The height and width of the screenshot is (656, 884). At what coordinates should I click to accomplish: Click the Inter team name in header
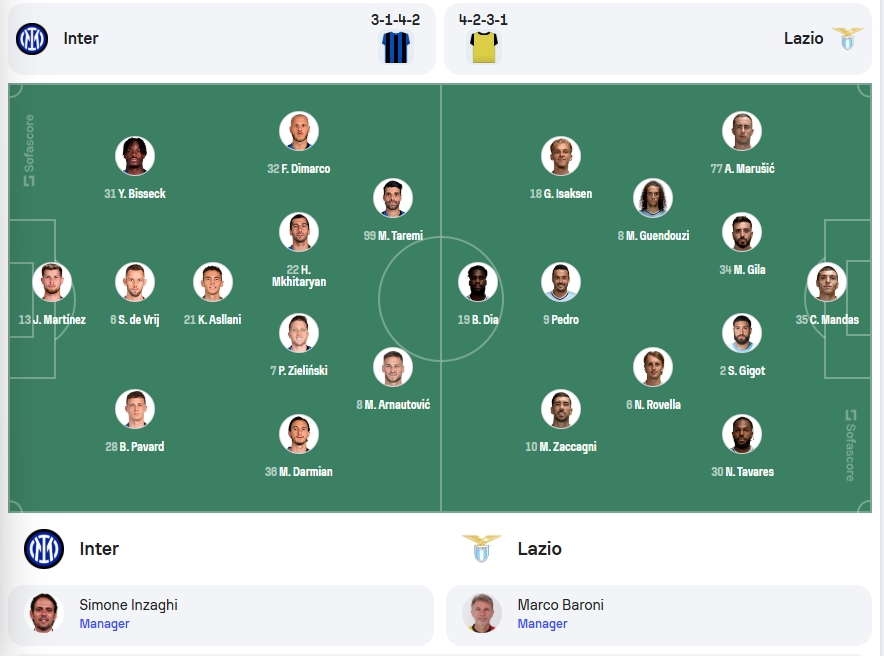(81, 38)
